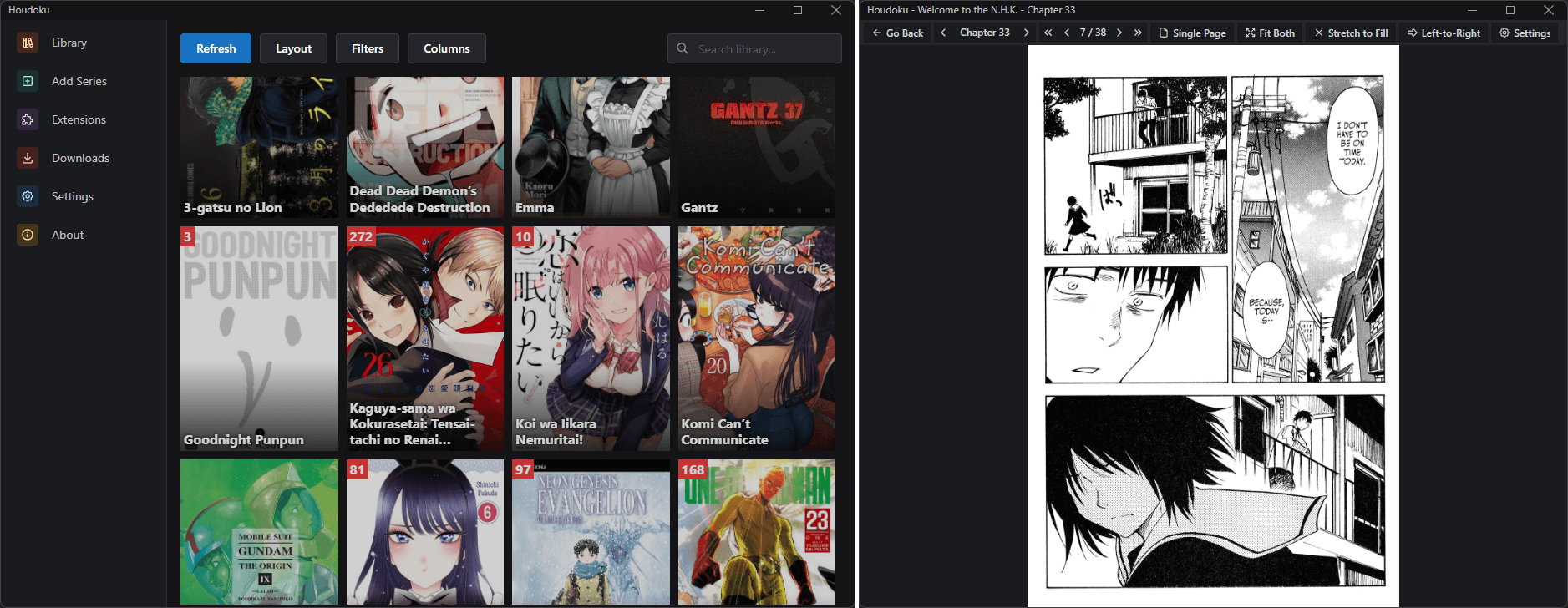Toggle Stretch to Fill option
The image size is (1568, 608).
(x=1351, y=33)
